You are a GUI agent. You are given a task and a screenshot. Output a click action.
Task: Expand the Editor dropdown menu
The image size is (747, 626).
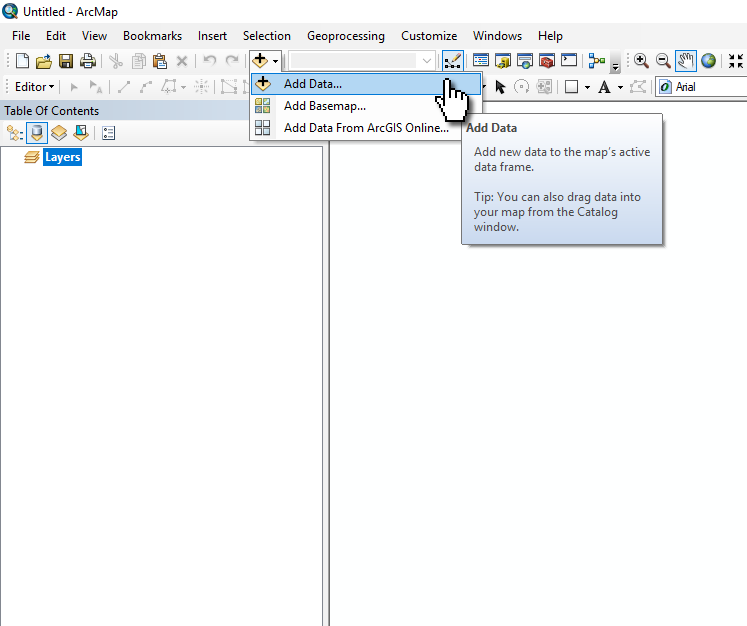[34, 87]
